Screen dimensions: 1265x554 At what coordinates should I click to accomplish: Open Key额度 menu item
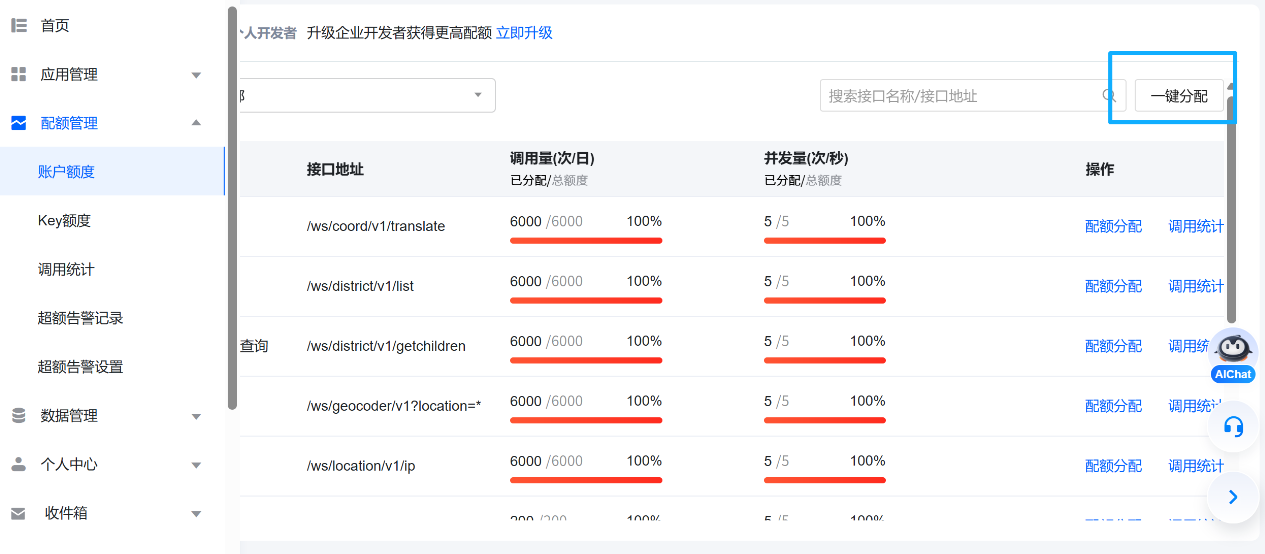pyautogui.click(x=64, y=221)
